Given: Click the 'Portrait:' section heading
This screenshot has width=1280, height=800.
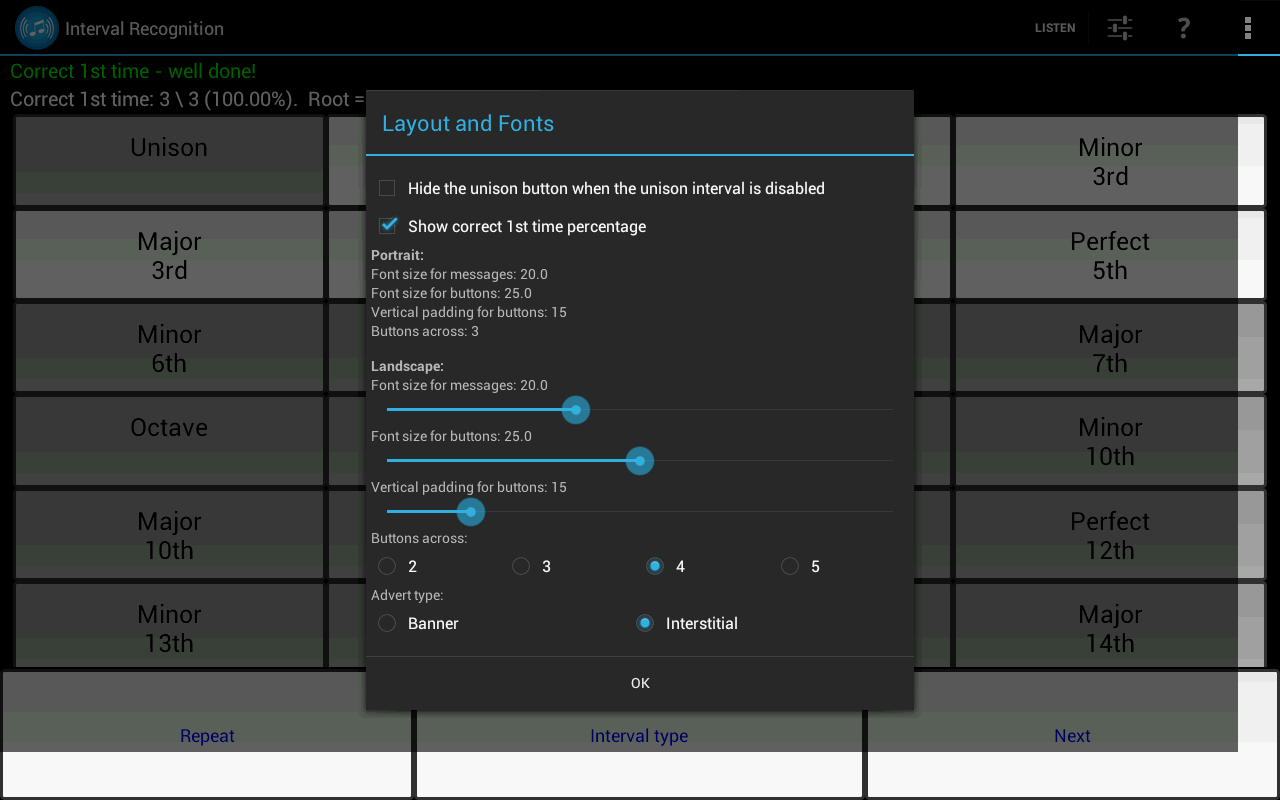Looking at the screenshot, I should click(x=397, y=255).
